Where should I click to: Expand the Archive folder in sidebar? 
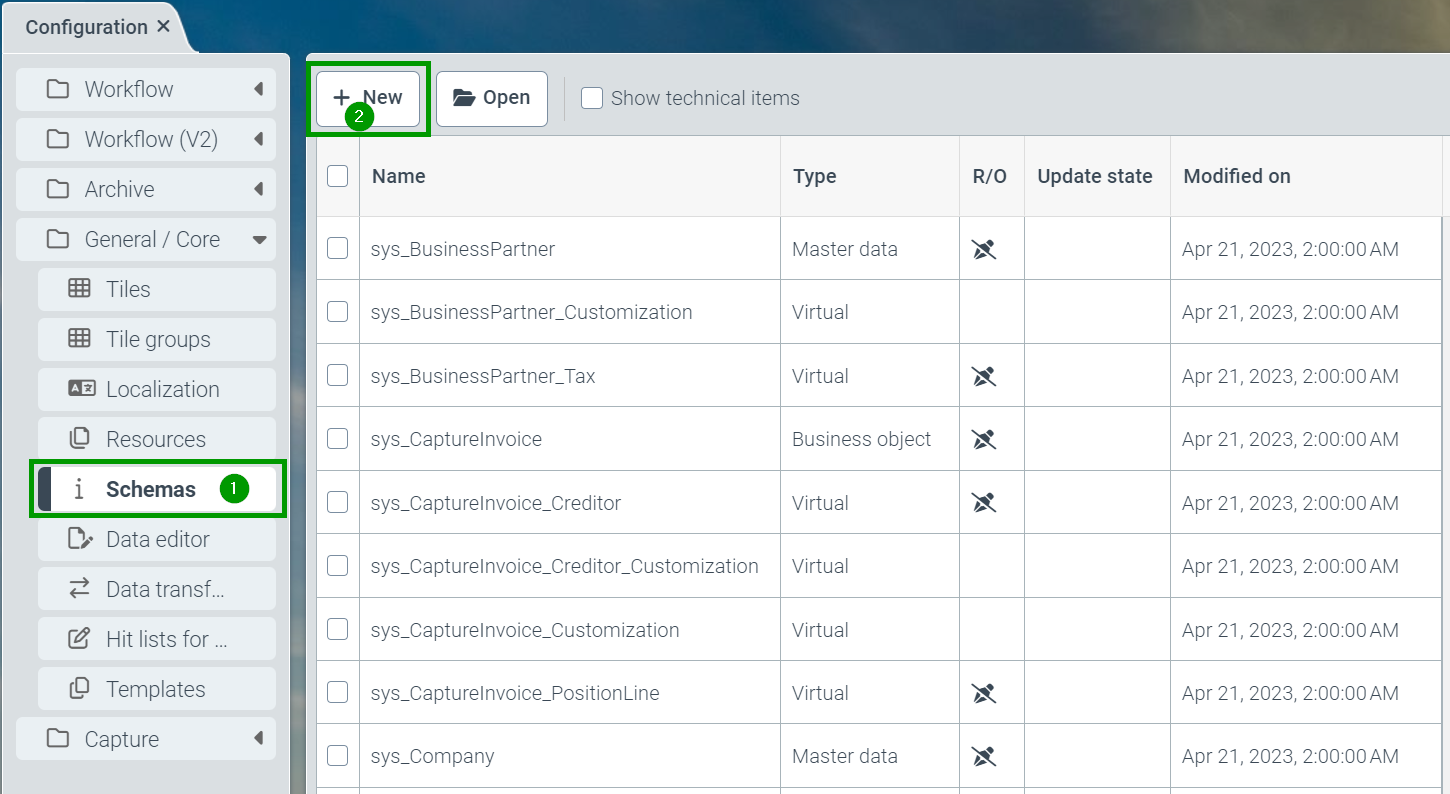click(258, 189)
